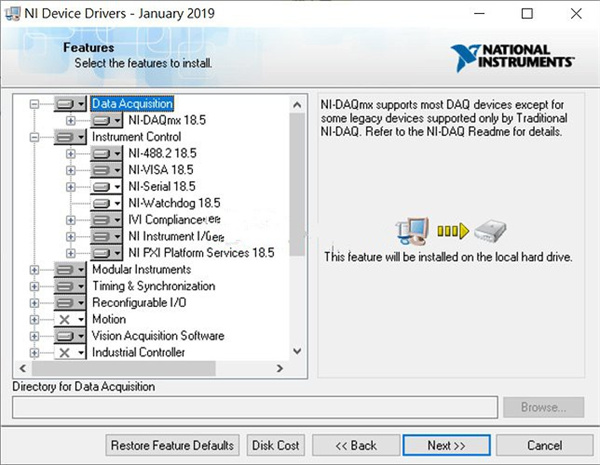Screen dimensions: 600x465
Task: Click the horizontal scrollbar left arrow
Action: (23, 368)
